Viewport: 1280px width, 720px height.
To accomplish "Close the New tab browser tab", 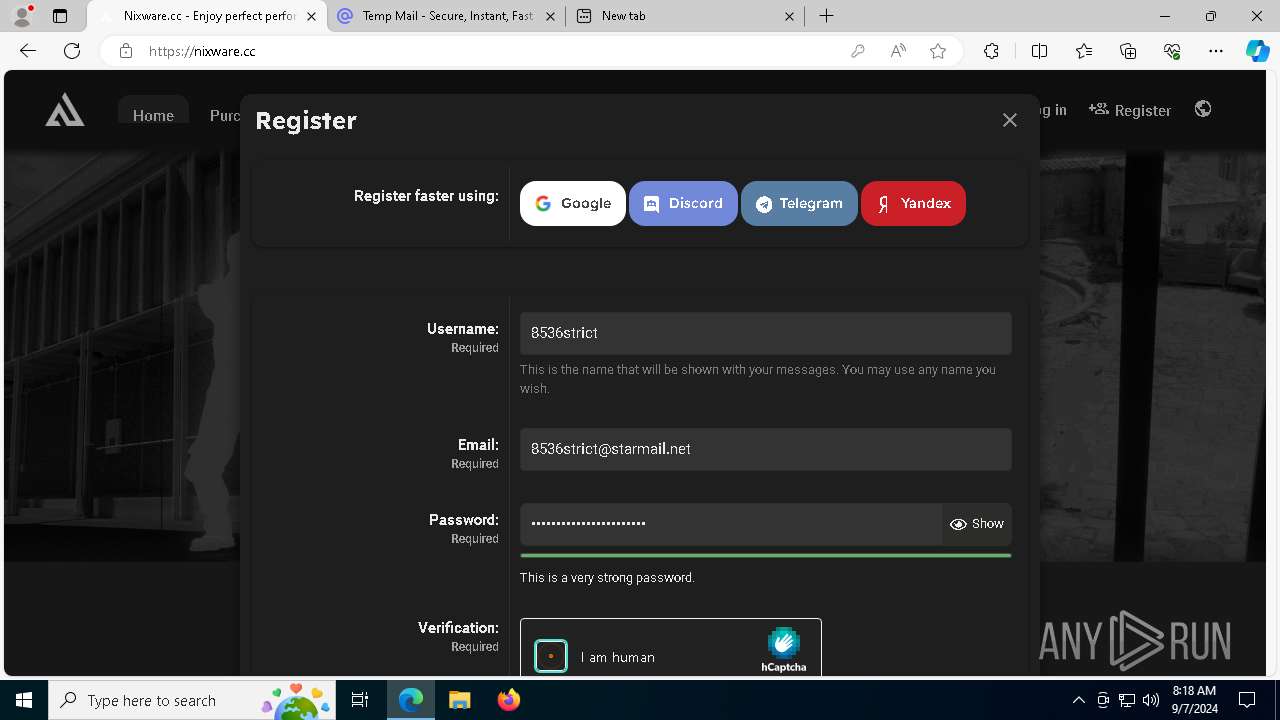I will click(x=789, y=16).
